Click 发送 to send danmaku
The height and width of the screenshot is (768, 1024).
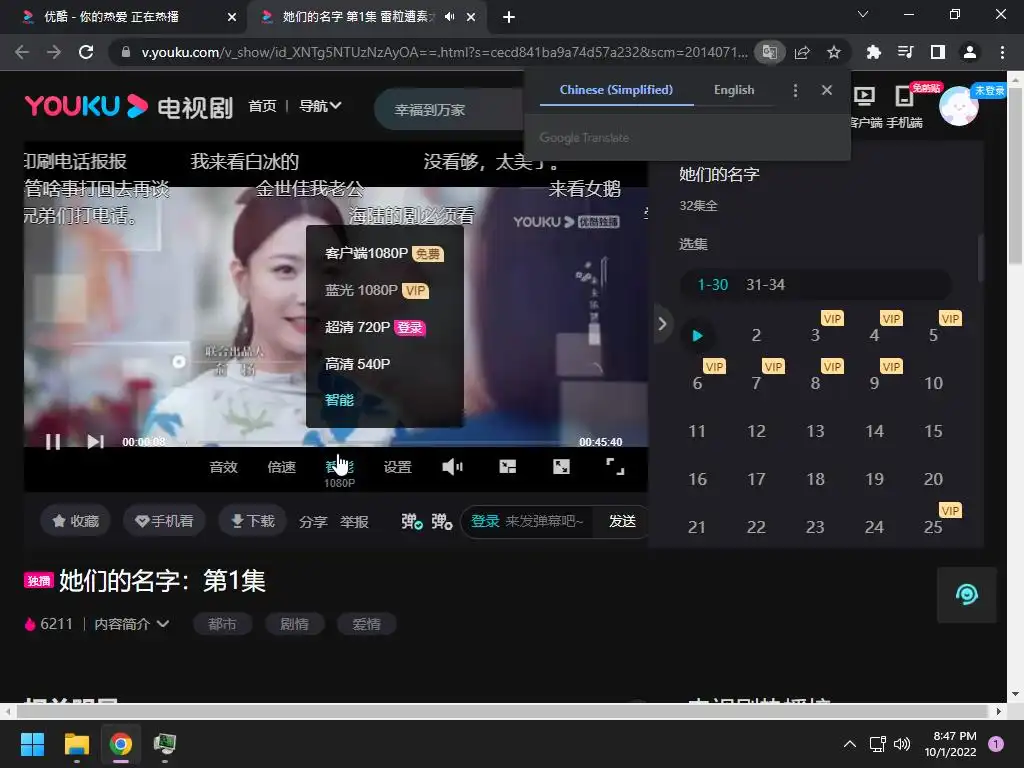coord(622,521)
